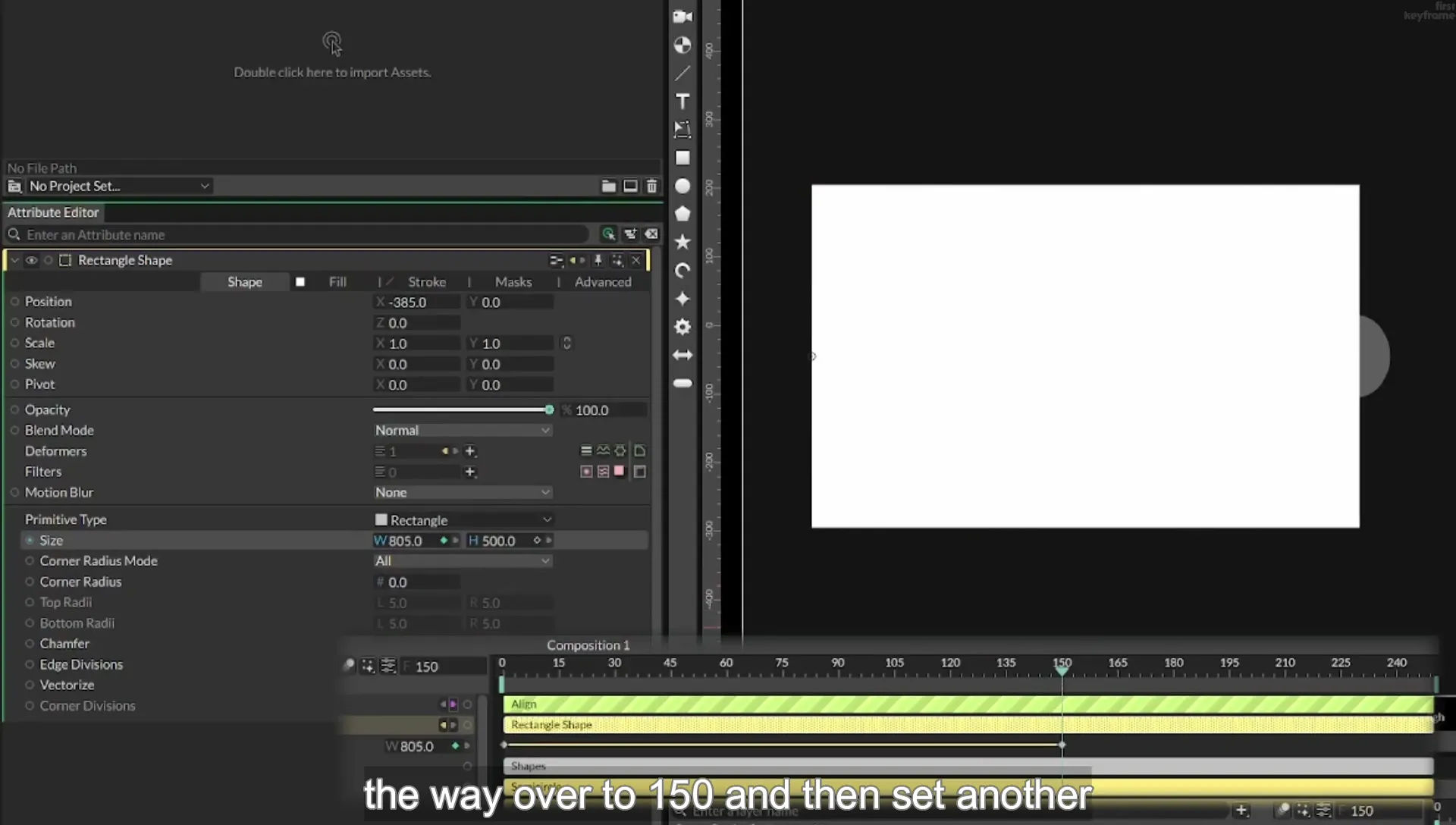1456x825 pixels.
Task: Add a new filter with plus button
Action: pos(470,472)
